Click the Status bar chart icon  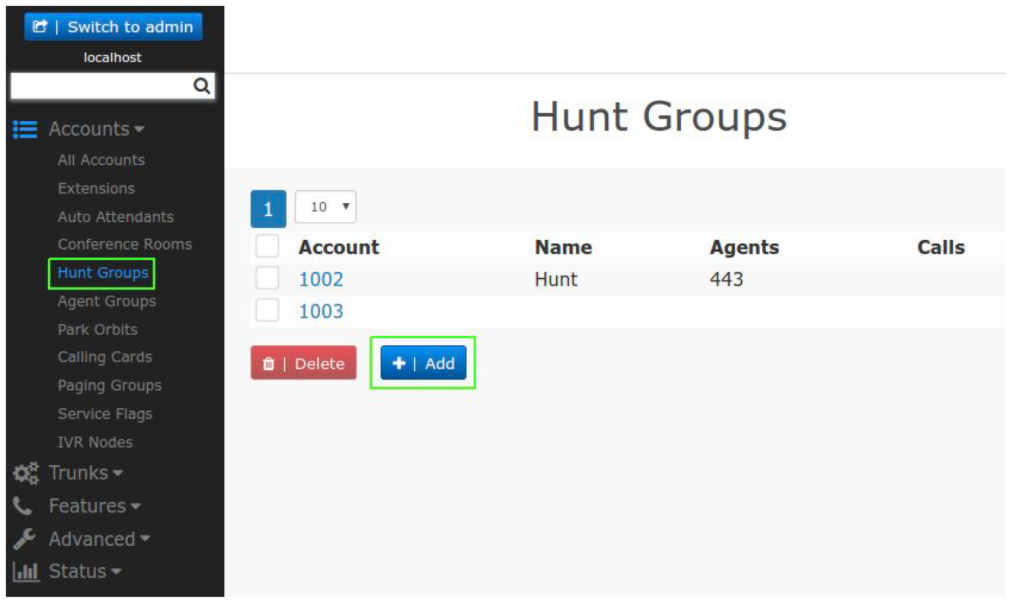25,572
